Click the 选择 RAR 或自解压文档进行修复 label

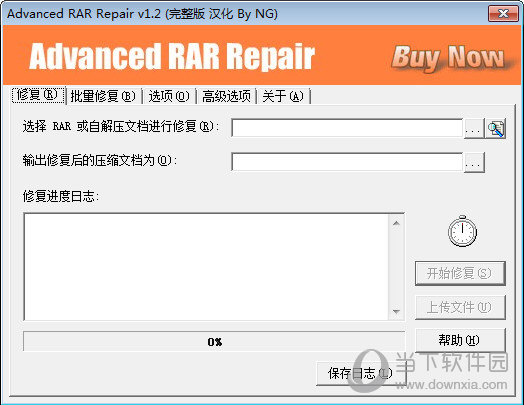point(121,126)
